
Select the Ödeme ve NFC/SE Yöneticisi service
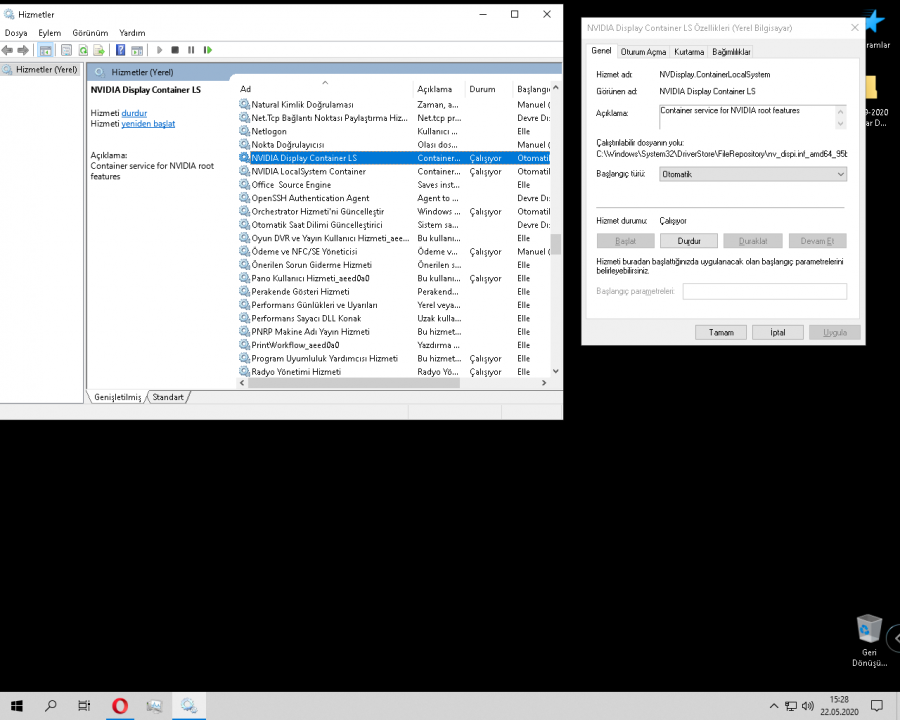pyautogui.click(x=394, y=251)
